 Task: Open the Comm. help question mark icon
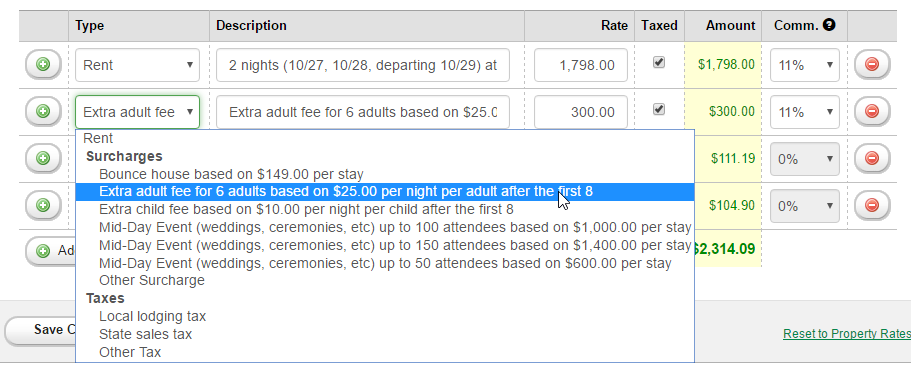click(x=830, y=25)
